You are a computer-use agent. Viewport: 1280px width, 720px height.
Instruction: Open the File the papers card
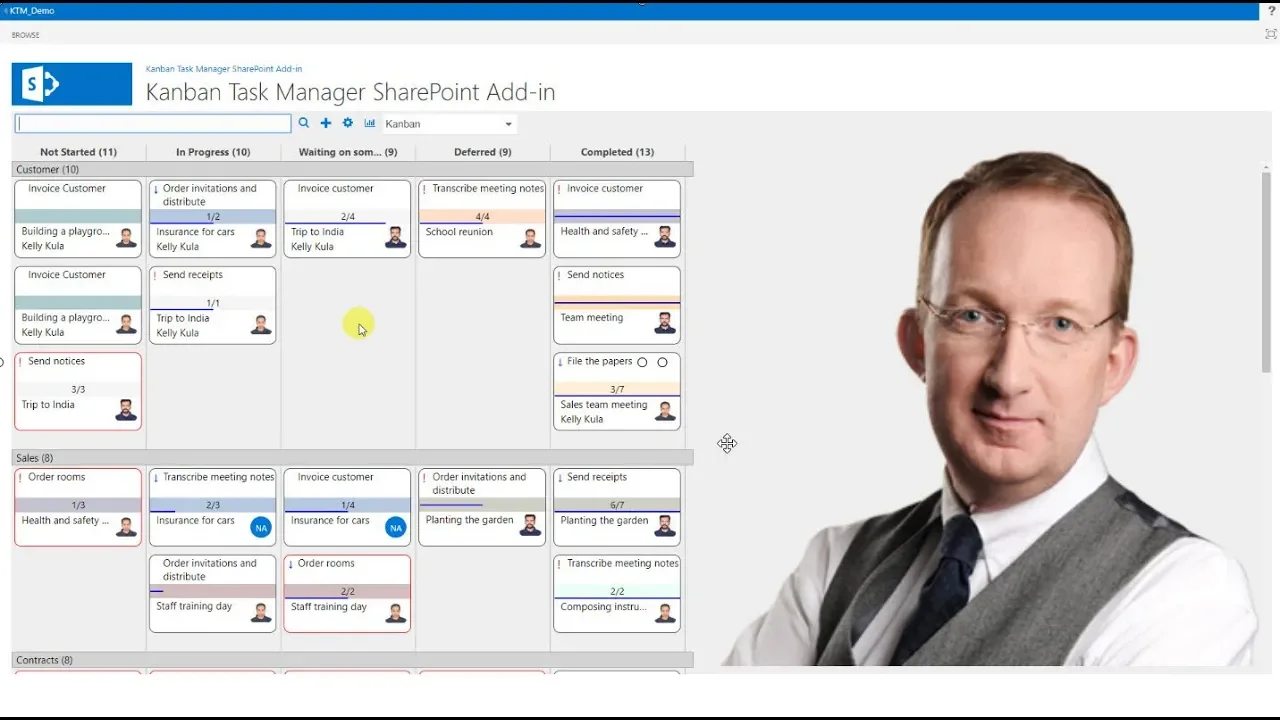617,391
